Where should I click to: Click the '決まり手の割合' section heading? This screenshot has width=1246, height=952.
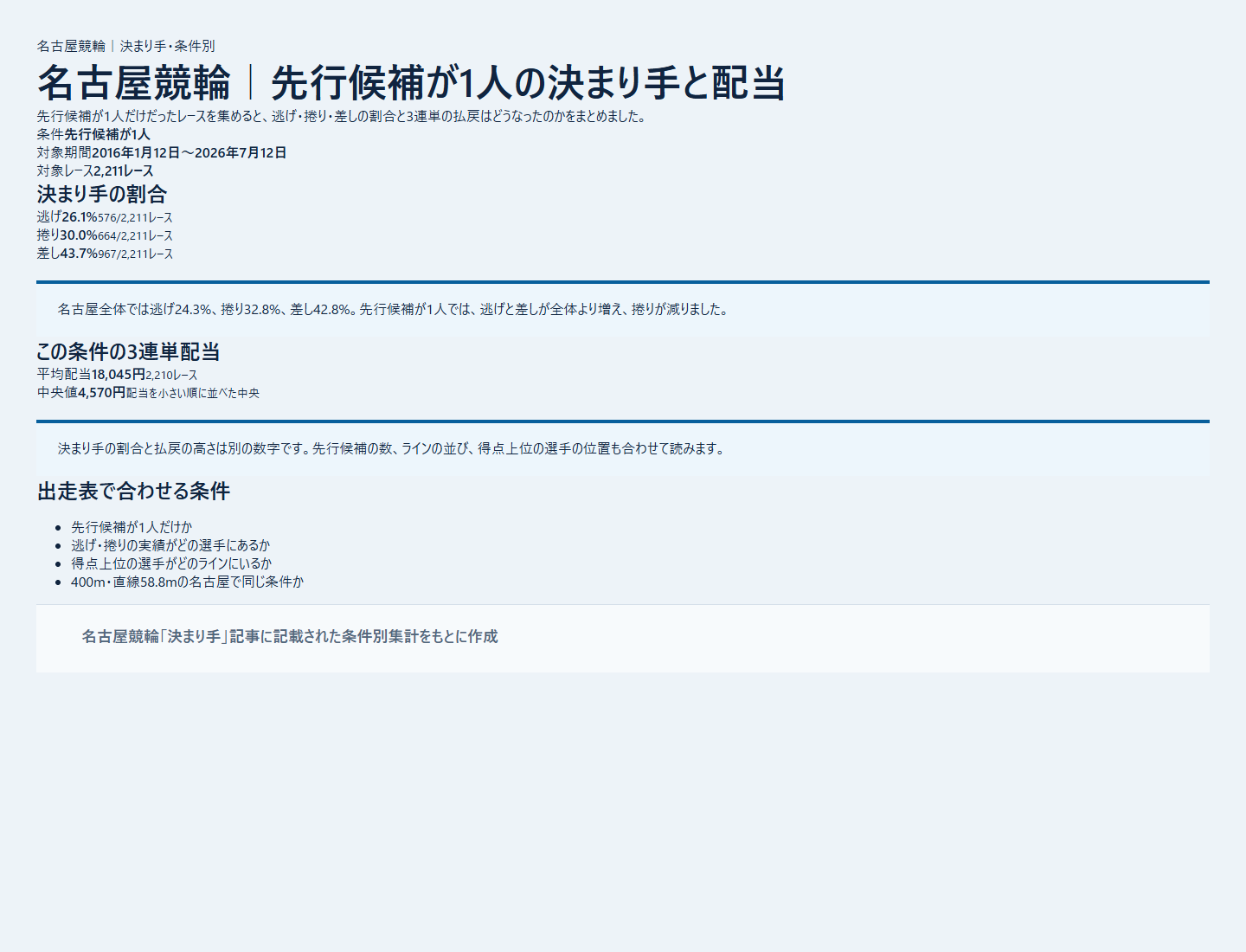coord(101,194)
